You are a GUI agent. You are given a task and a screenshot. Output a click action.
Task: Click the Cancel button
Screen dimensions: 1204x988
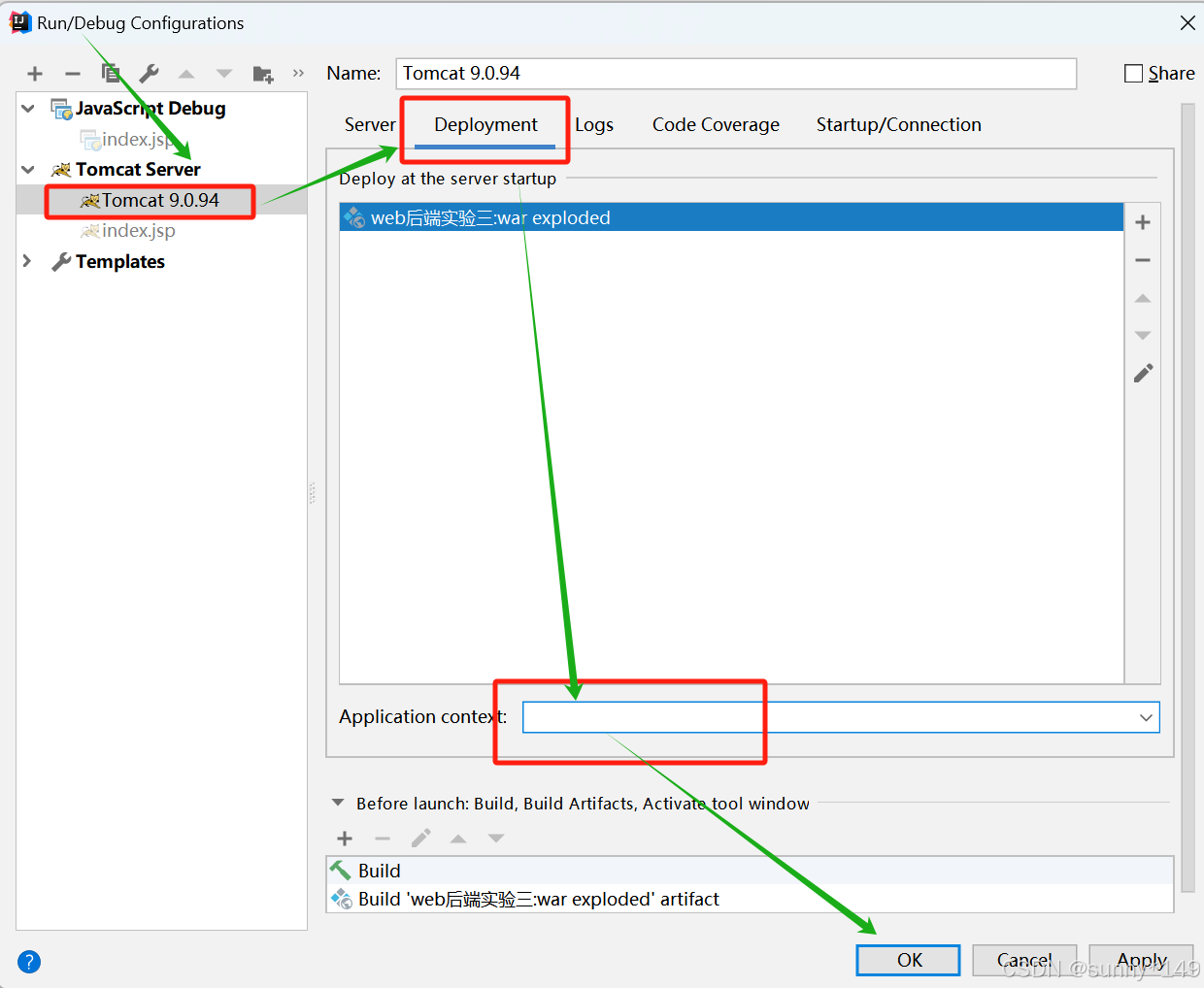pyautogui.click(x=1024, y=960)
